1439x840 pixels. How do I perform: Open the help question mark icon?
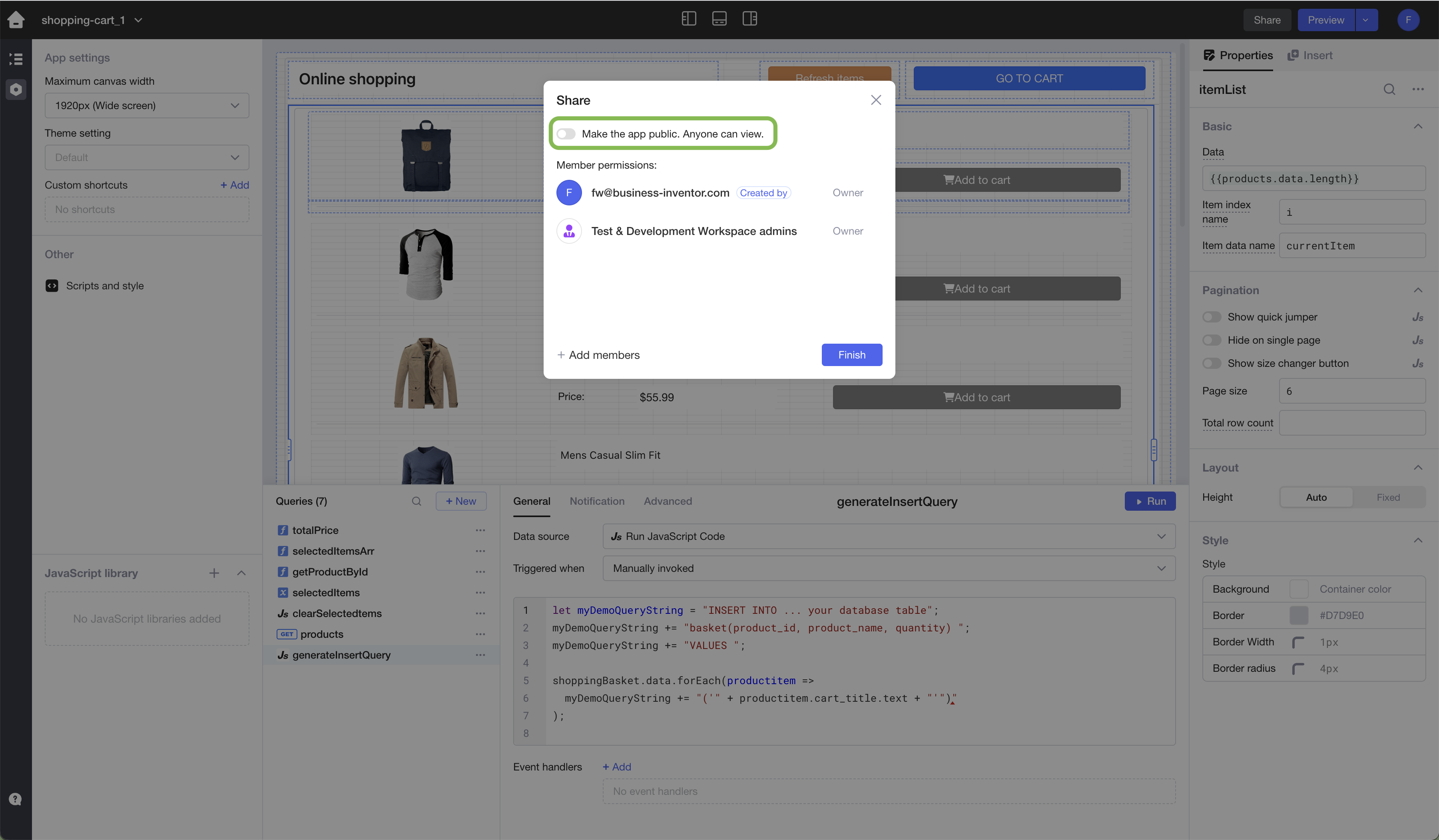pos(16,799)
